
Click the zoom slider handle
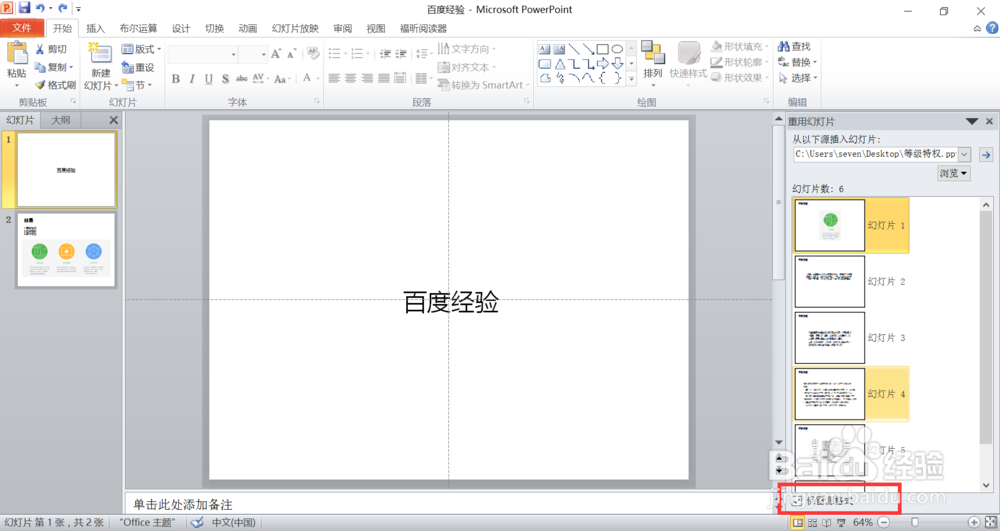click(x=915, y=522)
